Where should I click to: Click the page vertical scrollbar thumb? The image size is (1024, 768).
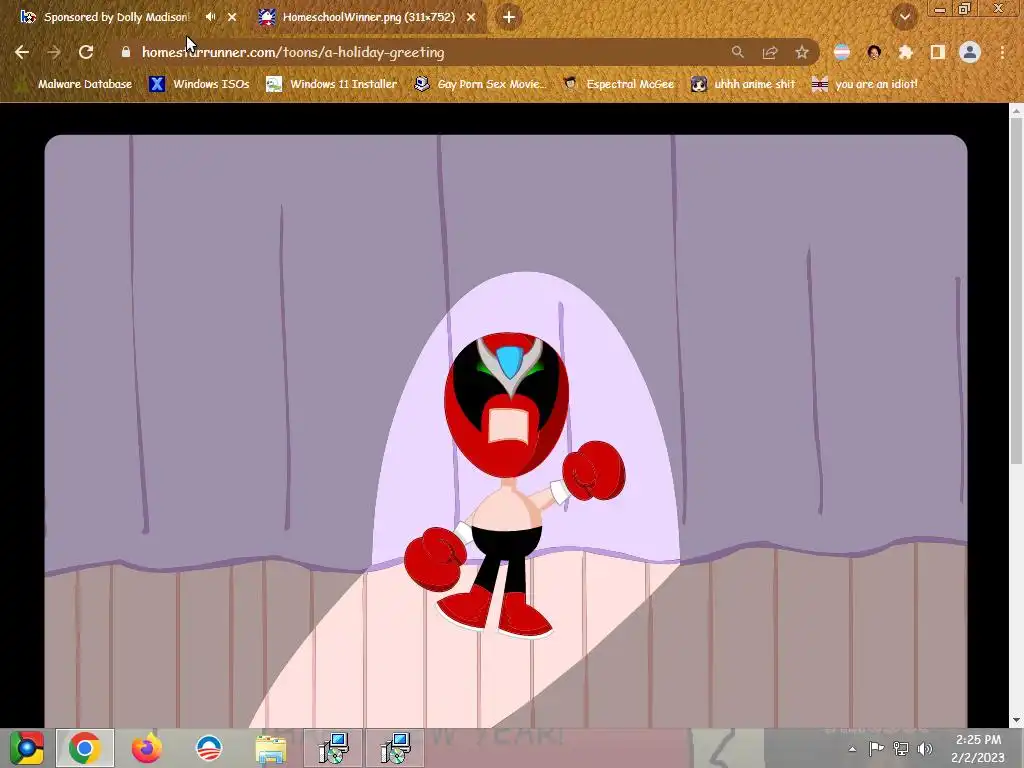pos(1016,291)
